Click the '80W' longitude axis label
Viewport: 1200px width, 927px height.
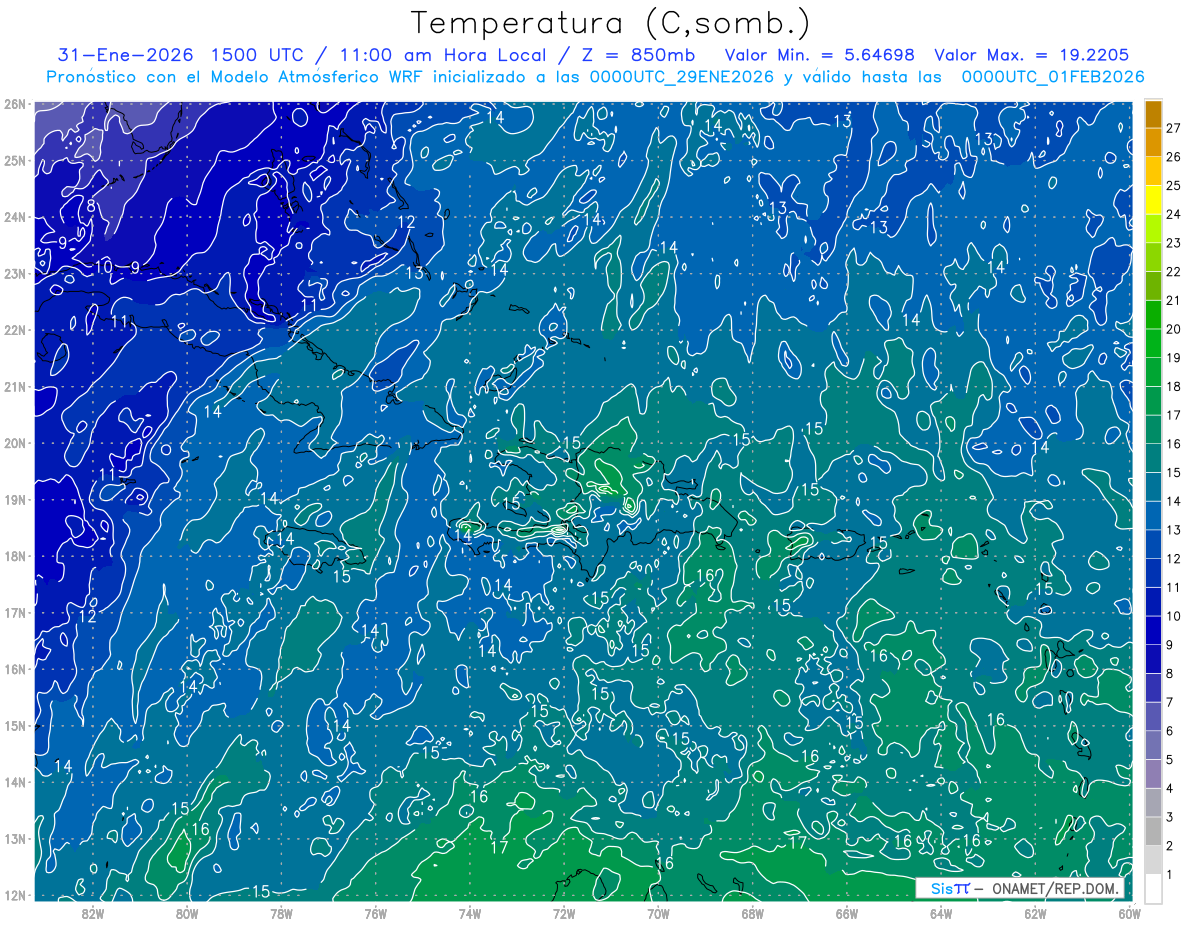click(187, 913)
